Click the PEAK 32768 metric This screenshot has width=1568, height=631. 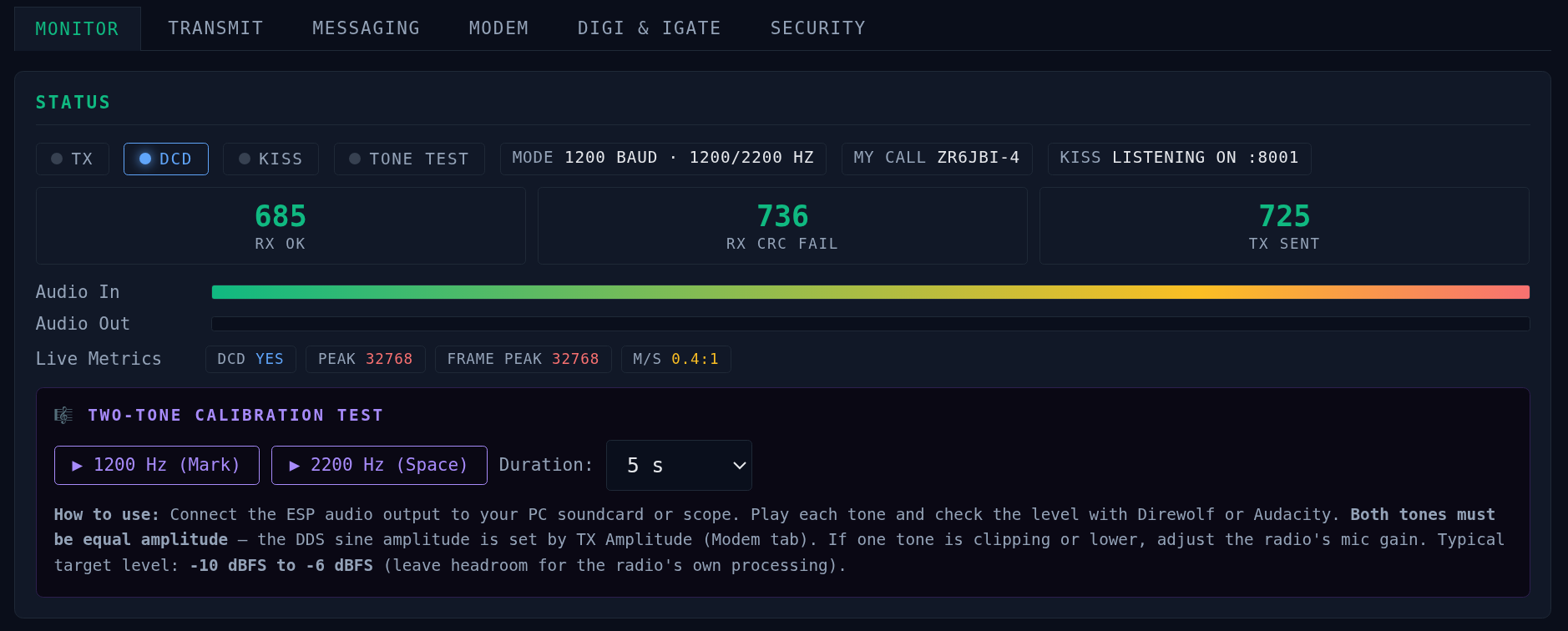[366, 359]
